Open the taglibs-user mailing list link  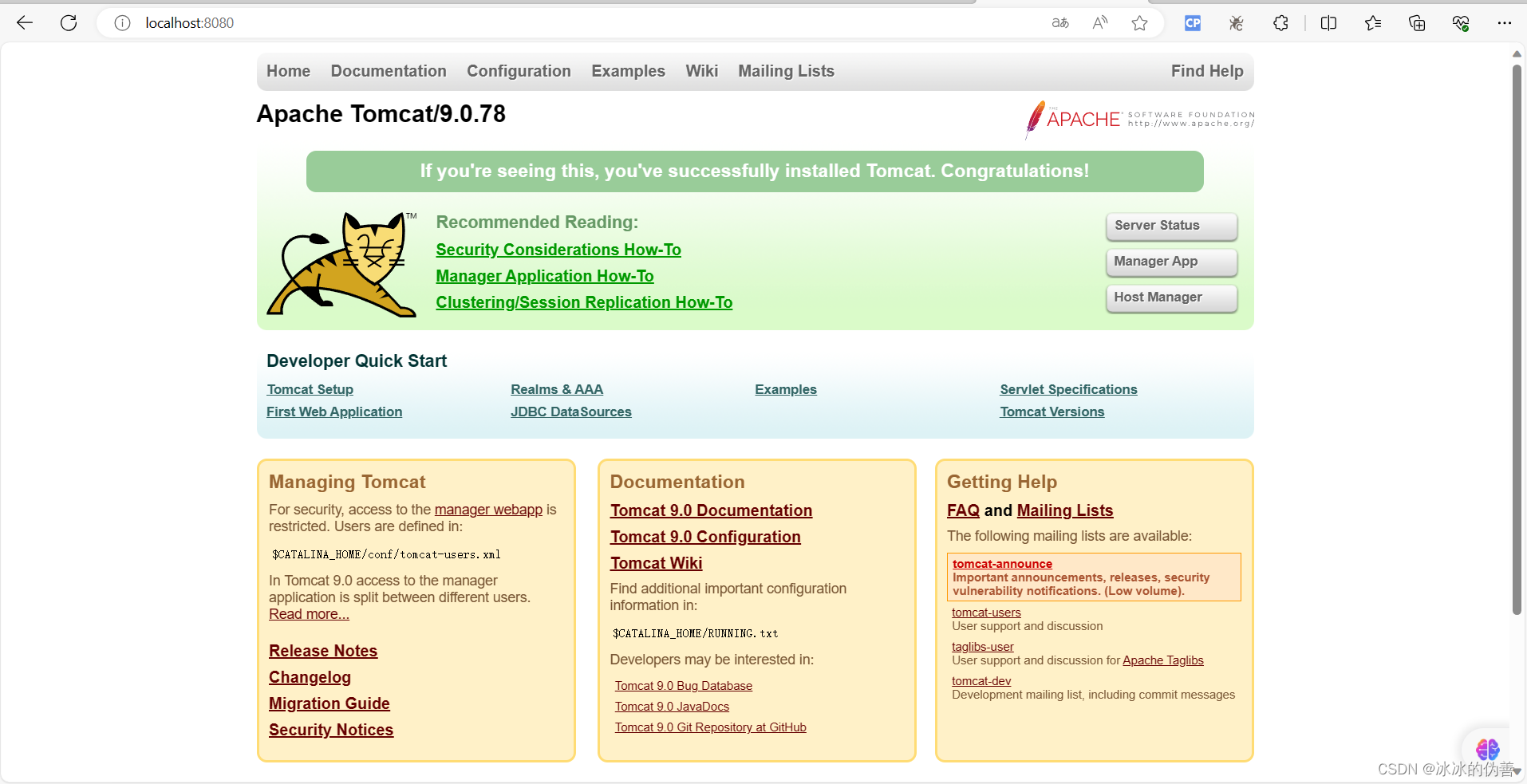point(983,647)
